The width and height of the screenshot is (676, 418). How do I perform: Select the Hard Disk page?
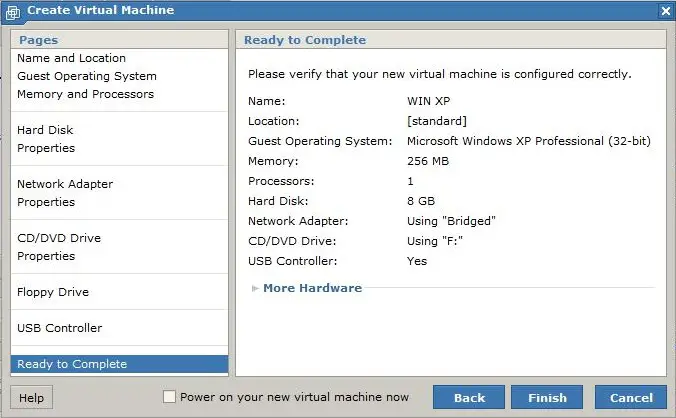coord(45,130)
